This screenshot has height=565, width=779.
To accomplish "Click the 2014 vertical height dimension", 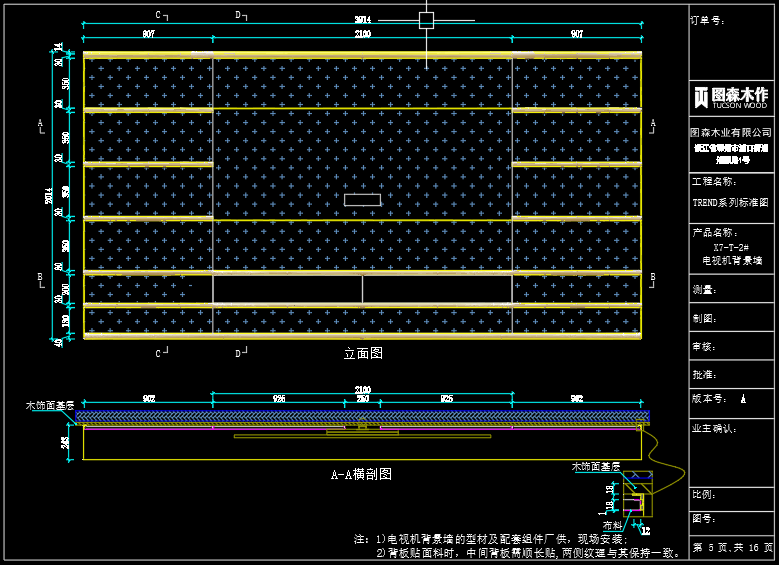I will click(x=50, y=196).
